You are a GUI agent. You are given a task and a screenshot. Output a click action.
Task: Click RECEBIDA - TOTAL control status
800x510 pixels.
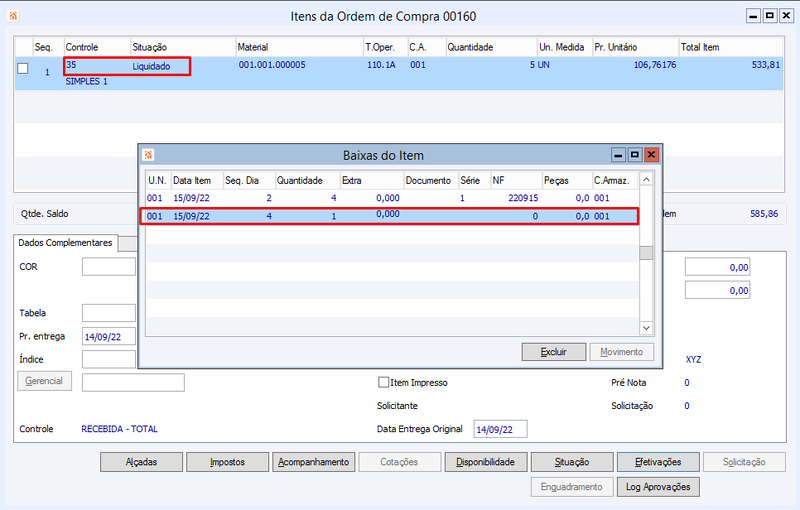(x=119, y=429)
